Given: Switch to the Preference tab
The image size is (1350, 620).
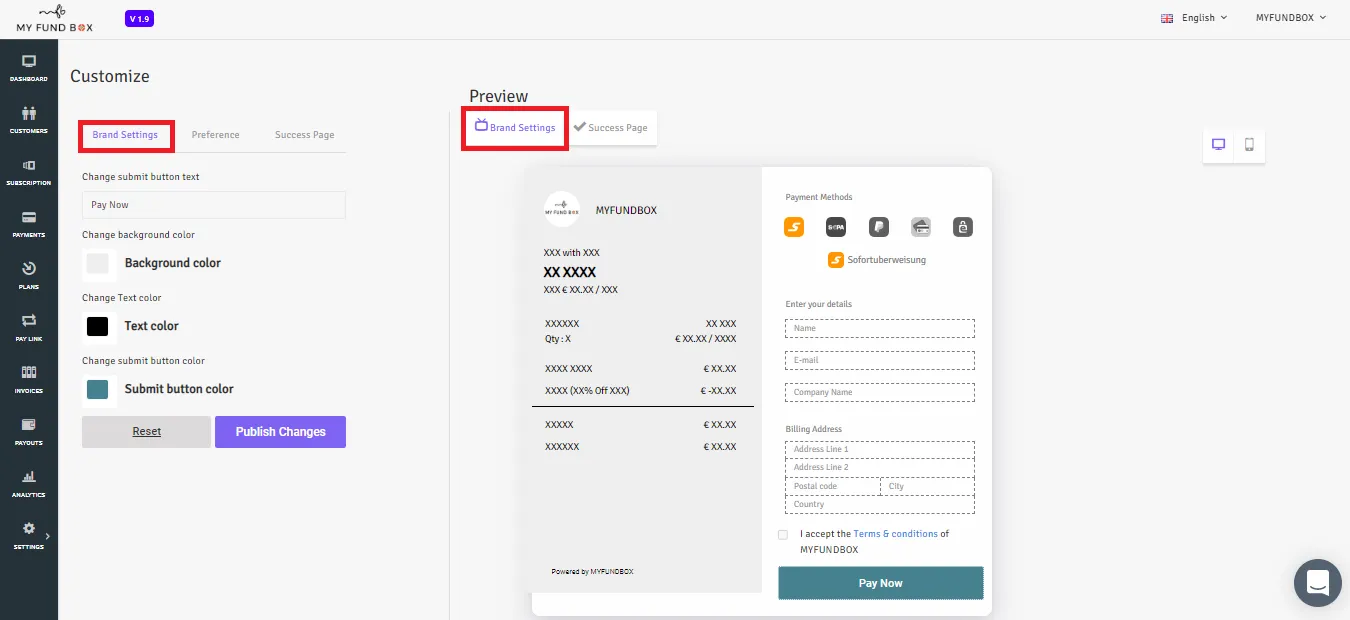Looking at the screenshot, I should pyautogui.click(x=216, y=135).
